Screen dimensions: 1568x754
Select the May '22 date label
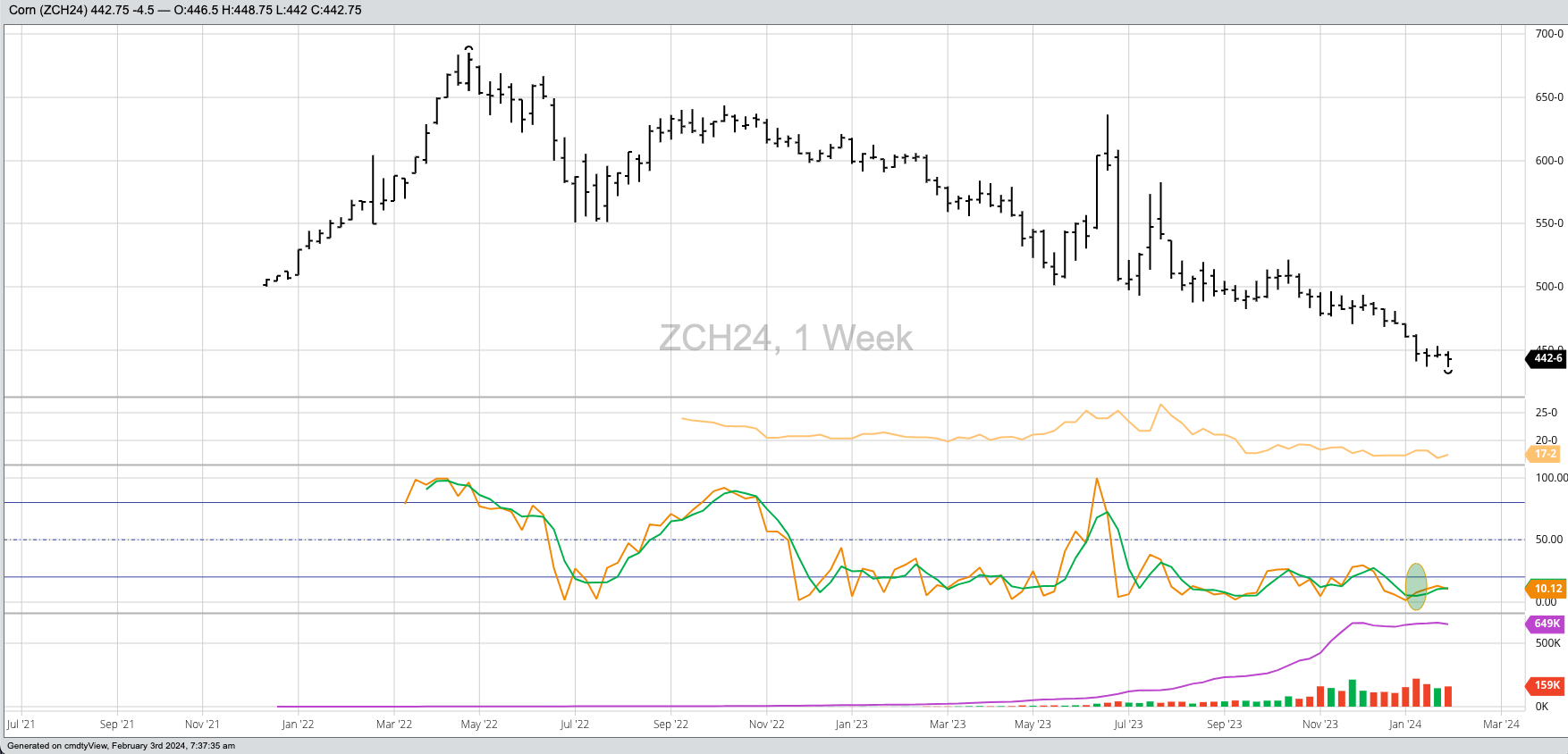click(479, 724)
